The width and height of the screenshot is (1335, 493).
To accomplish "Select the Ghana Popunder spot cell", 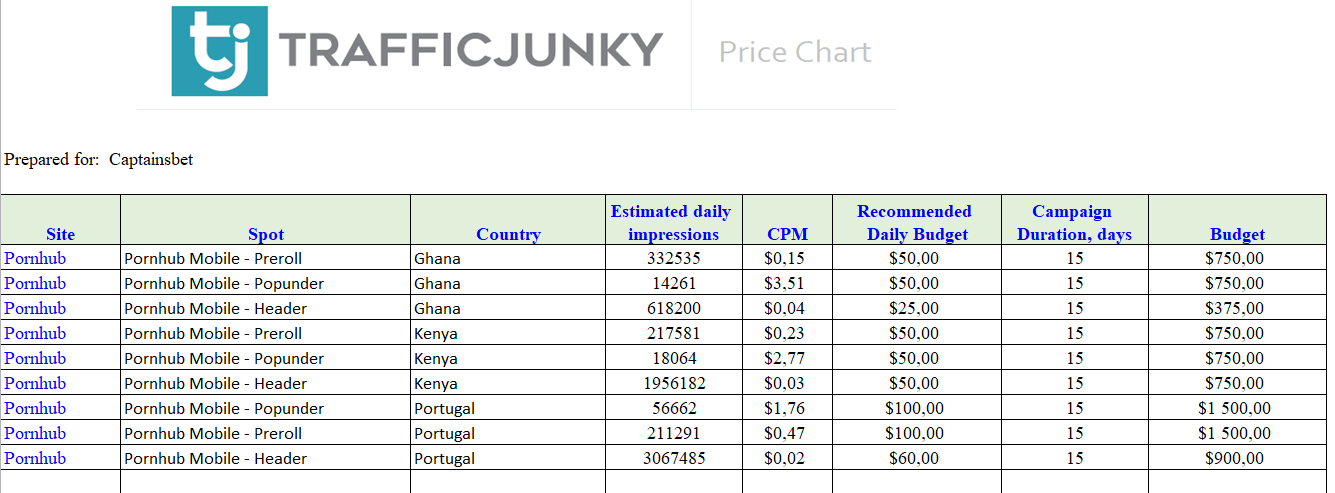I will 224,283.
